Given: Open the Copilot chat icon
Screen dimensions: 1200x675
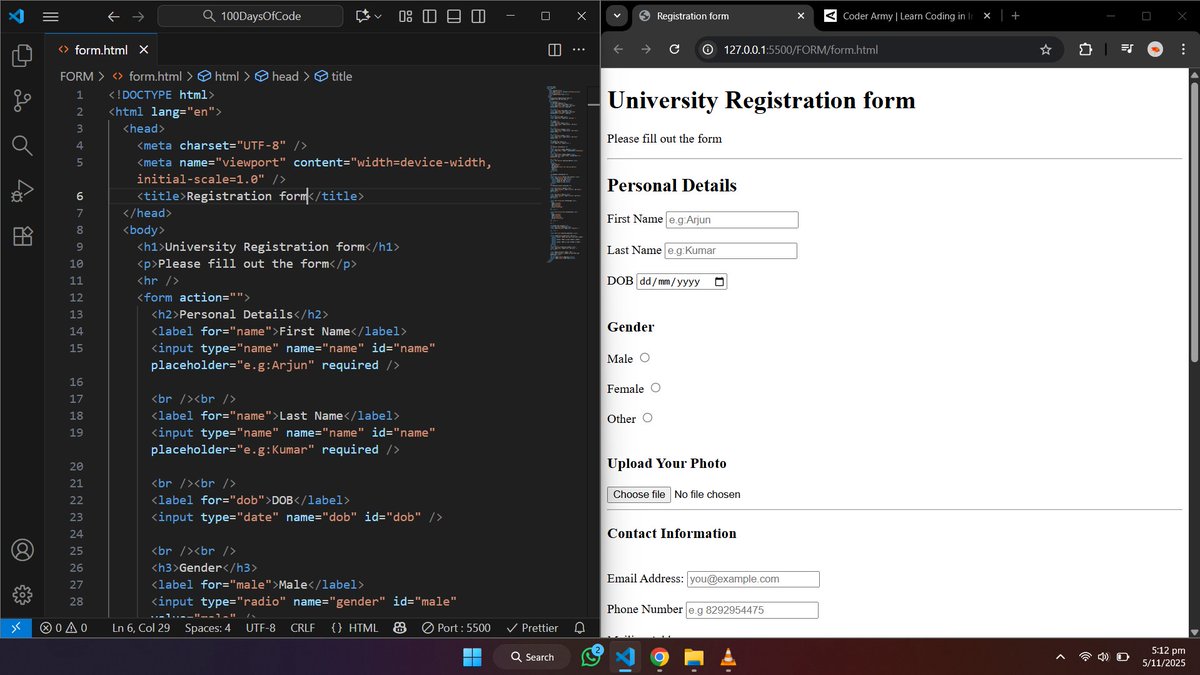Looking at the screenshot, I should point(362,16).
